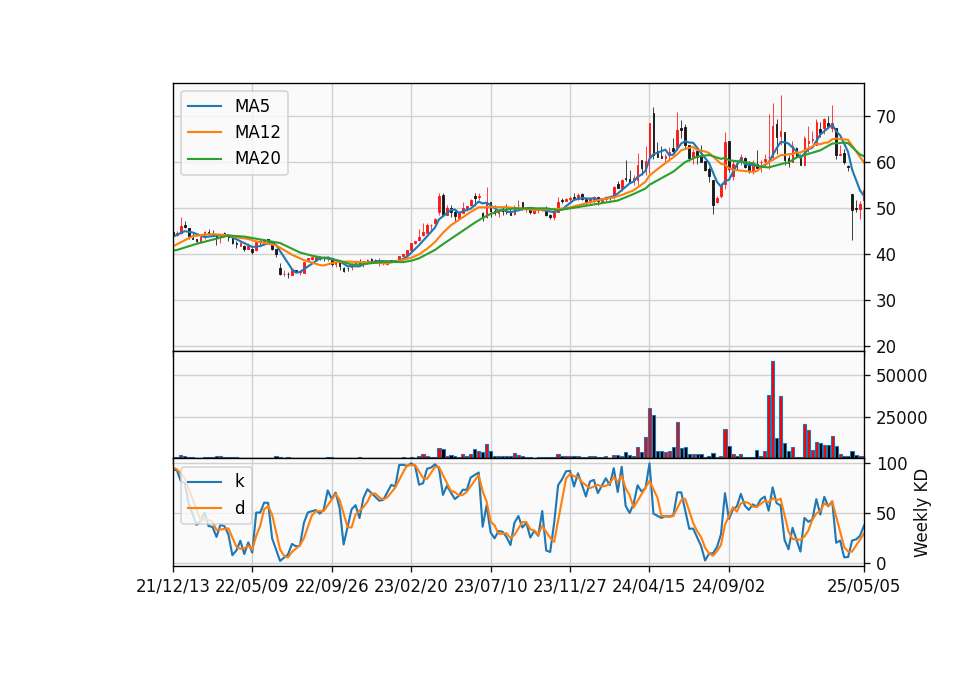The width and height of the screenshot is (960, 690).
Task: Click the 21/12/13 date tick label
Action: click(173, 587)
